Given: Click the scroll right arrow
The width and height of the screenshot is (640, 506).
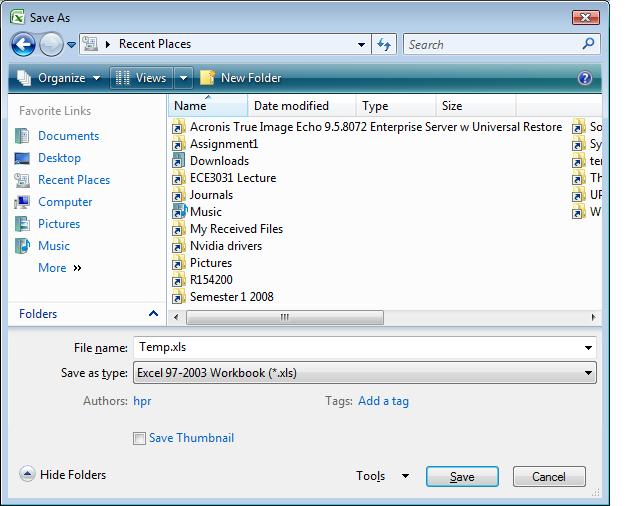Looking at the screenshot, I should 593,317.
